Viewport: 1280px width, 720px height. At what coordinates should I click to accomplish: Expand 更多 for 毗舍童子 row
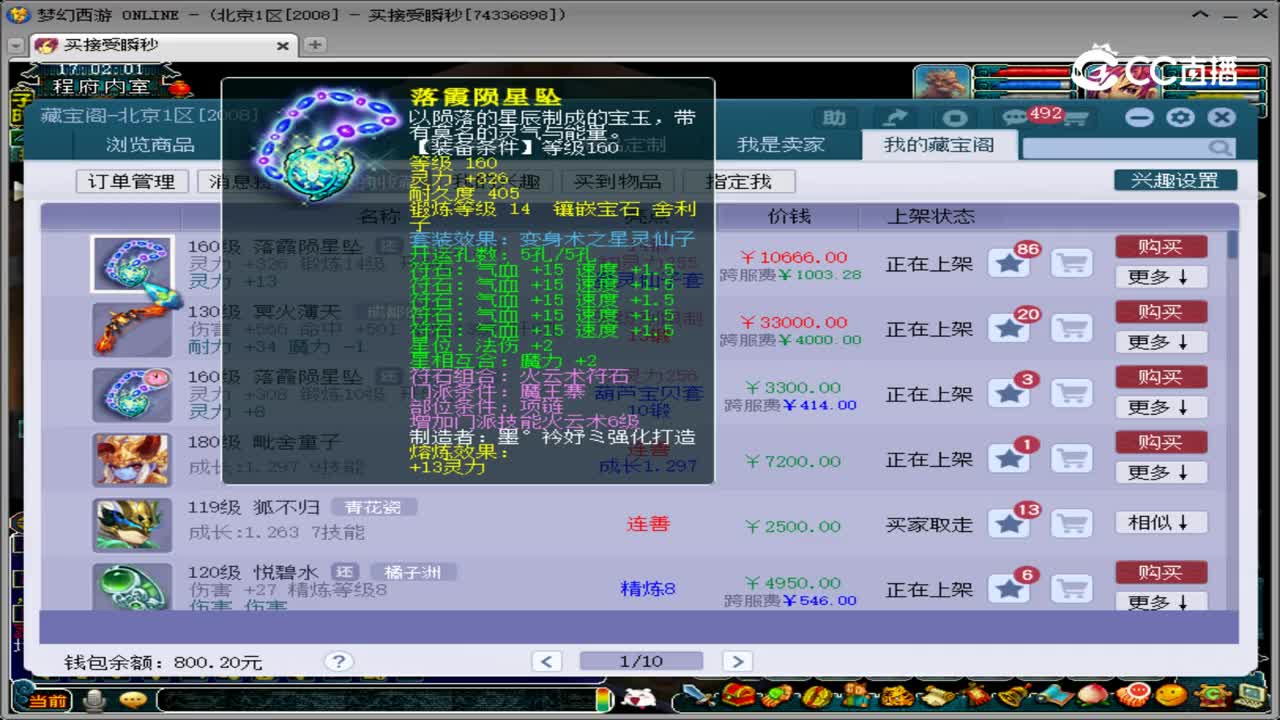click(1161, 472)
